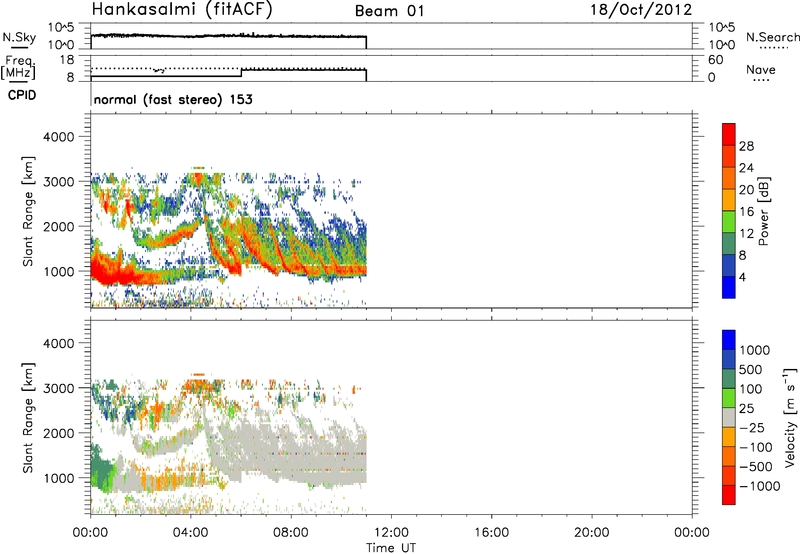Click the 04:00 time tick label
The height and width of the screenshot is (554, 800).
[191, 533]
